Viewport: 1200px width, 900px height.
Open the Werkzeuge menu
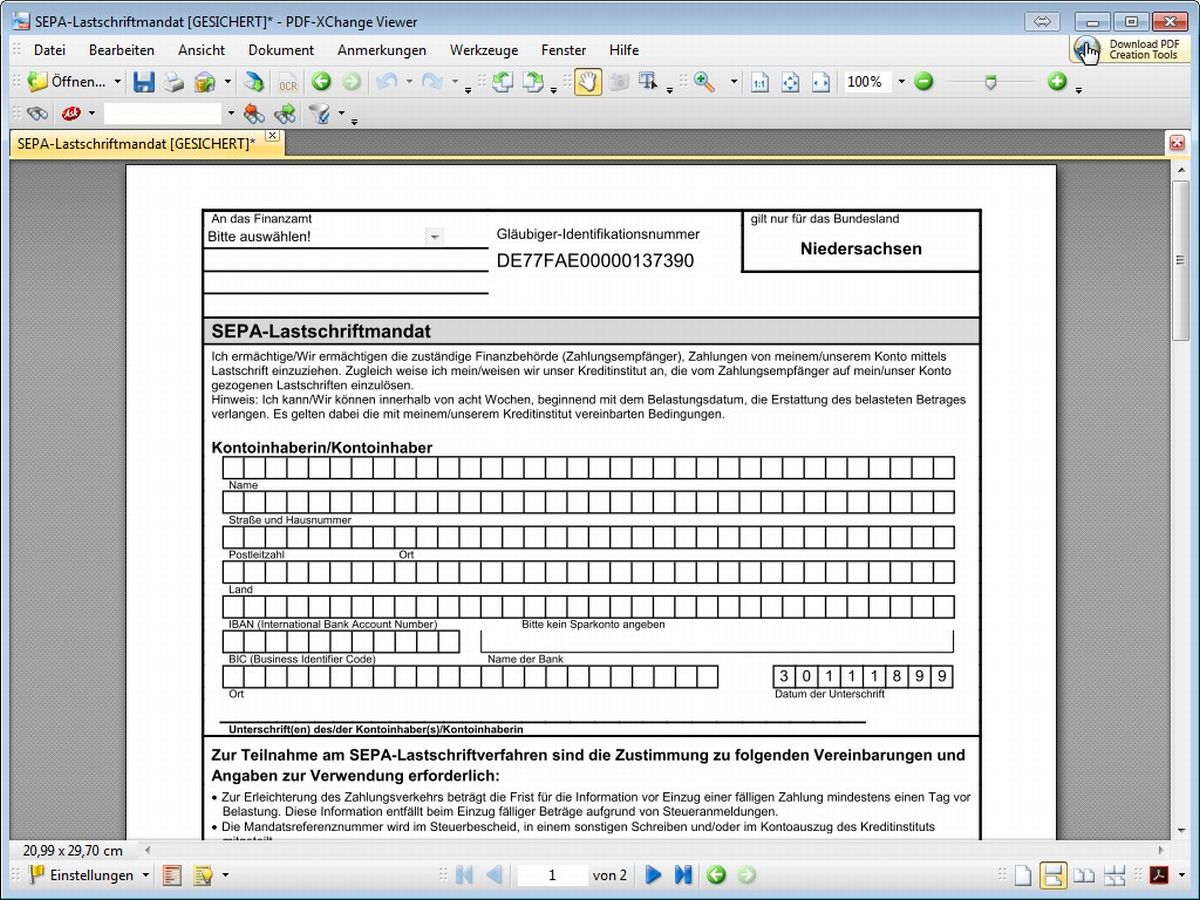[x=484, y=50]
